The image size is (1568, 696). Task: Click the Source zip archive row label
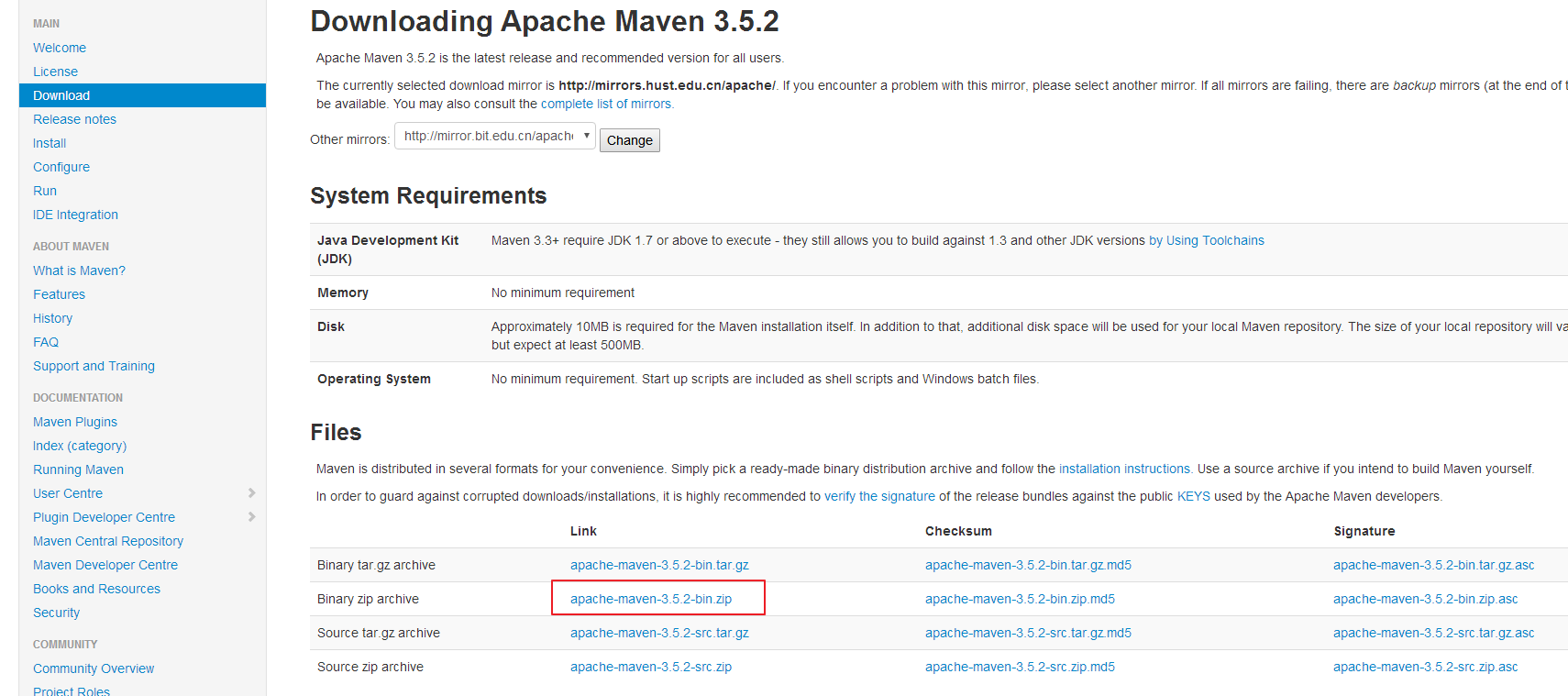370,667
